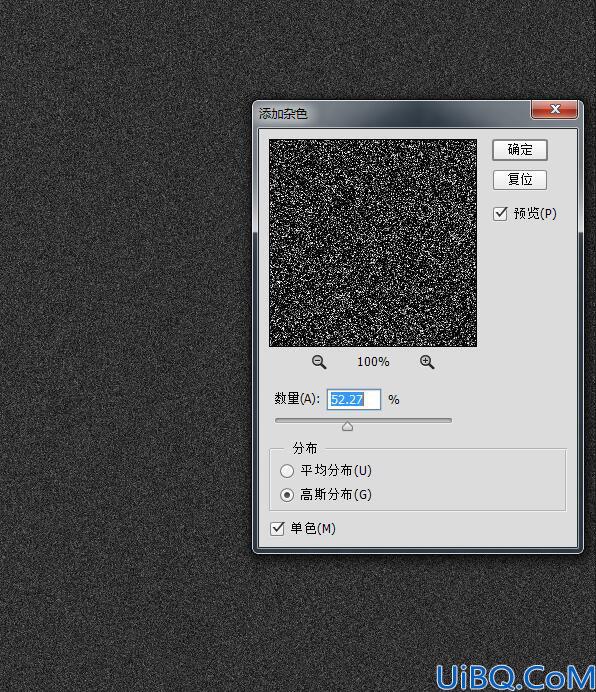This screenshot has width=596, height=692.
Task: Click the percent sign beside amount field
Action: pos(394,400)
